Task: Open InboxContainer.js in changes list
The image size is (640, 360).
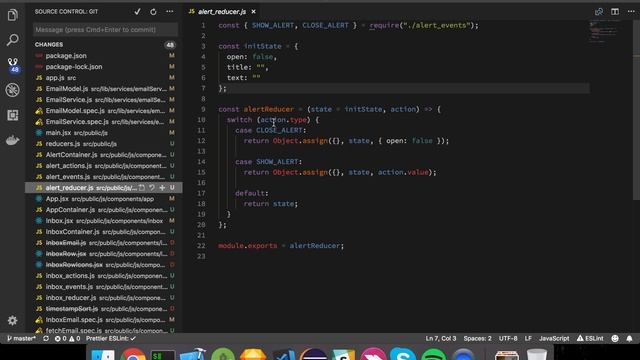Action: click(x=104, y=232)
